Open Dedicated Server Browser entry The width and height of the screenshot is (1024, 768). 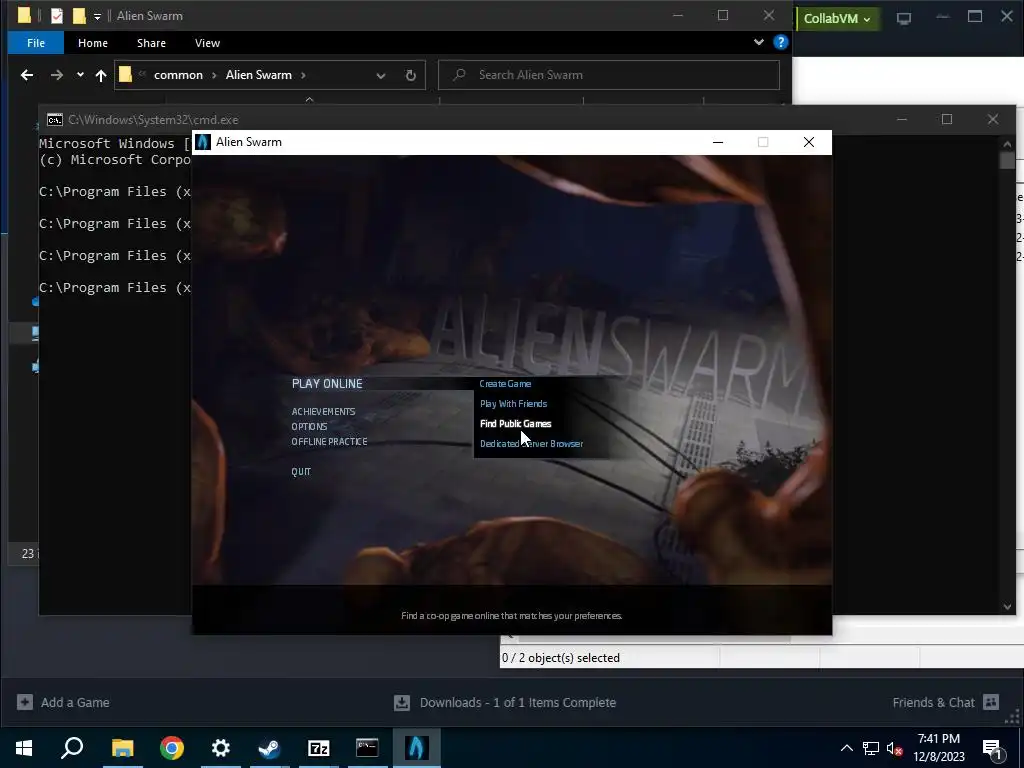click(531, 443)
